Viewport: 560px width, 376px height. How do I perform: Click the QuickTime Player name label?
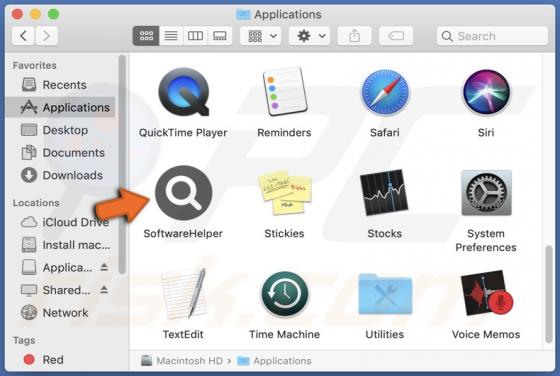pyautogui.click(x=183, y=133)
